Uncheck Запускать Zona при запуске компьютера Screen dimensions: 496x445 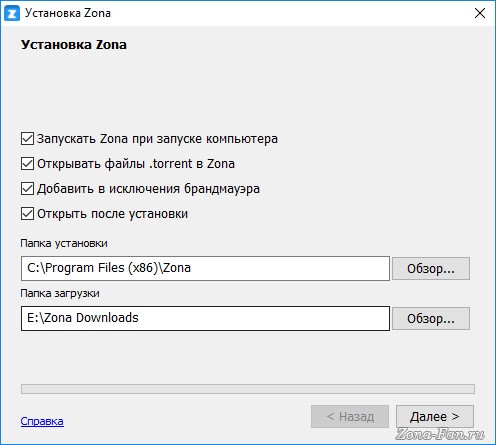(x=27, y=139)
